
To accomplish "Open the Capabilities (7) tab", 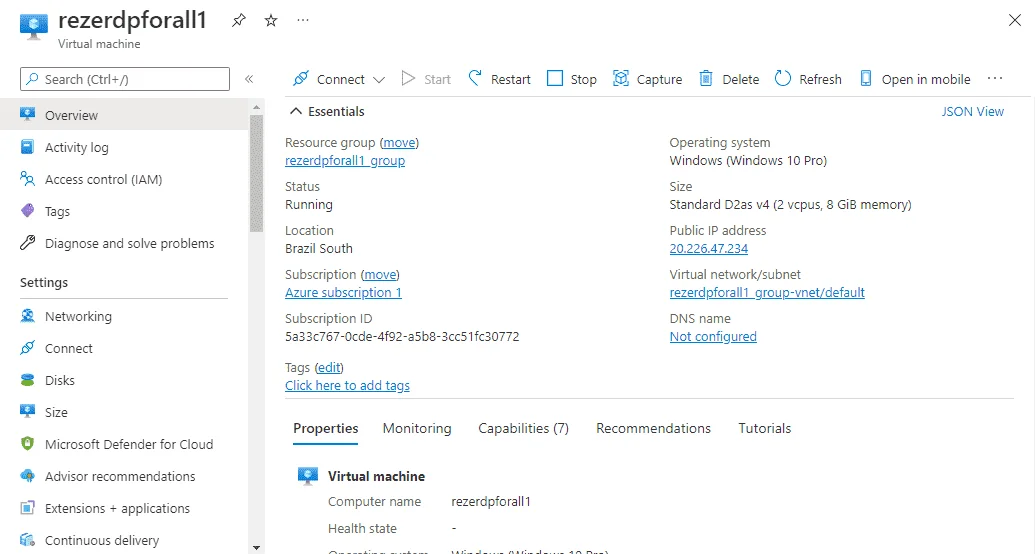I will pyautogui.click(x=523, y=429).
